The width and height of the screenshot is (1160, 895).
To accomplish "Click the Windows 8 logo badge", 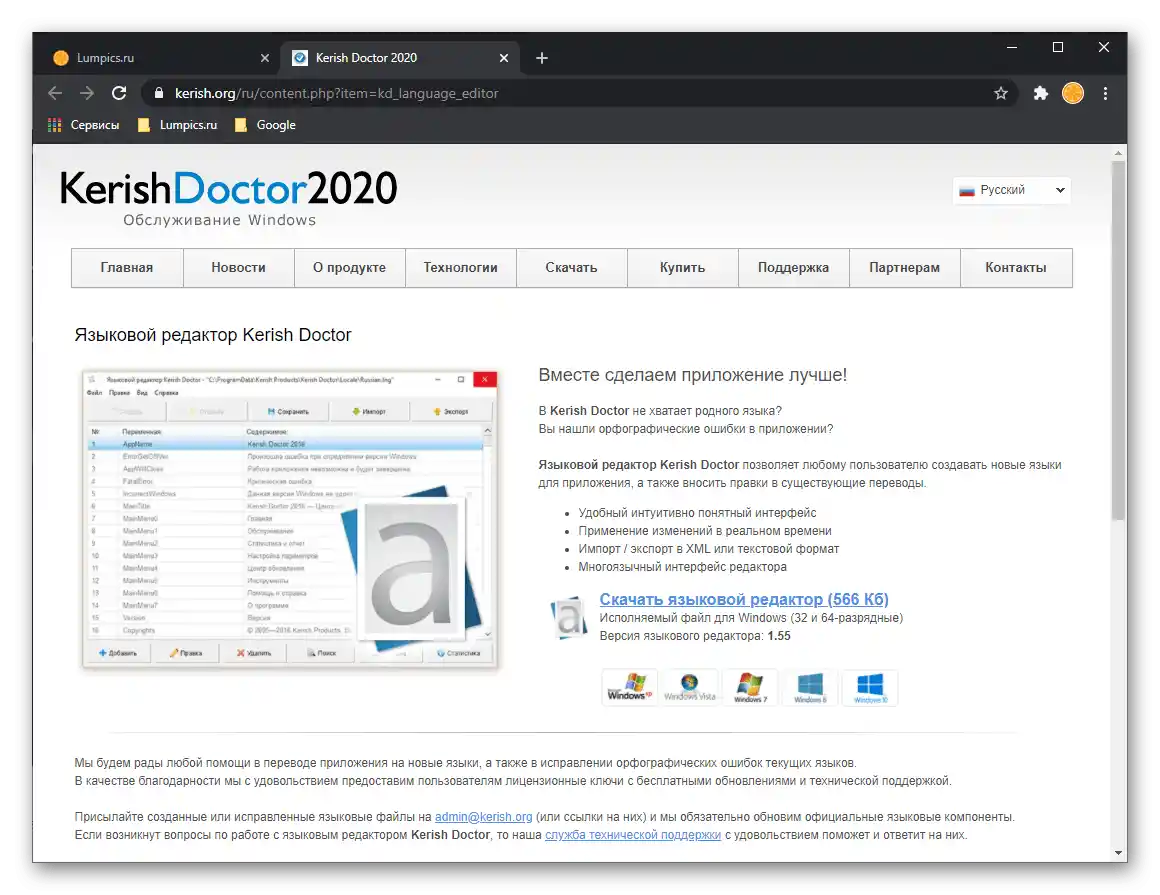I will pos(810,687).
